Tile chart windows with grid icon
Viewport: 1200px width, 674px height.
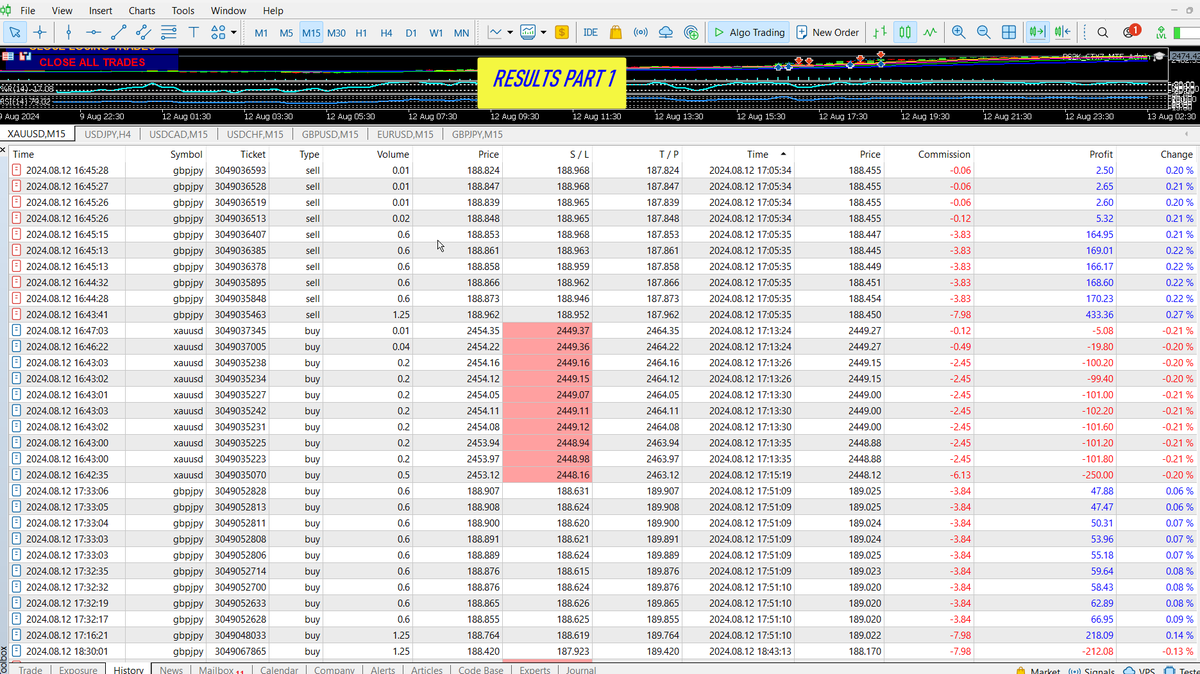[x=1009, y=32]
